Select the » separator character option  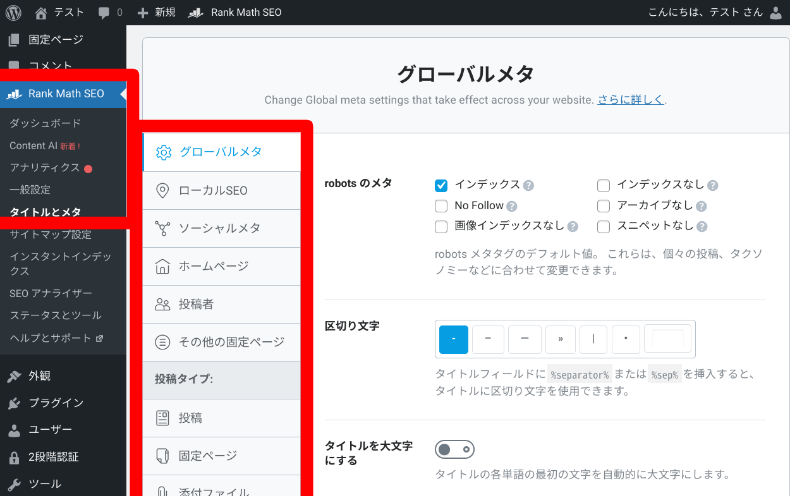tap(560, 340)
